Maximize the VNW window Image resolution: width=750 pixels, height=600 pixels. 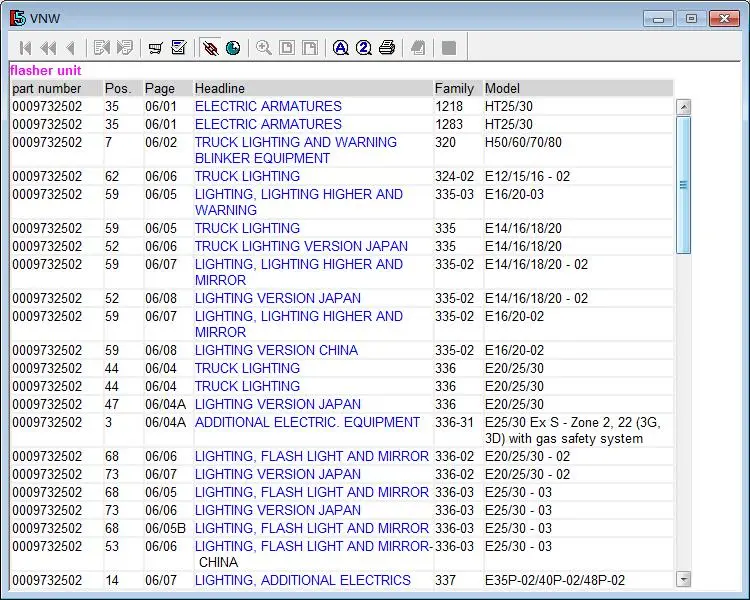[691, 19]
